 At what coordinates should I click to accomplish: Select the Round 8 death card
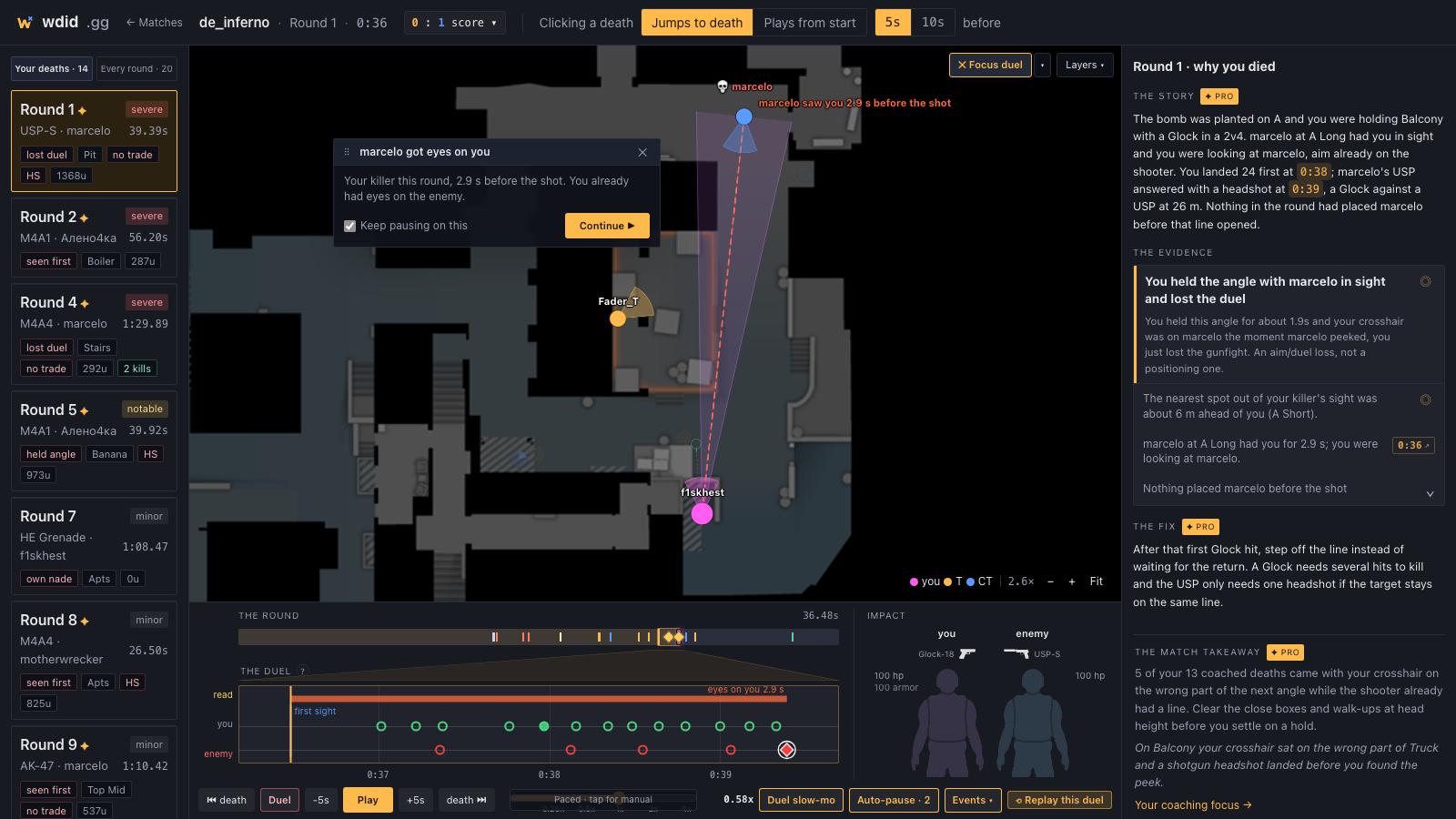coord(94,661)
